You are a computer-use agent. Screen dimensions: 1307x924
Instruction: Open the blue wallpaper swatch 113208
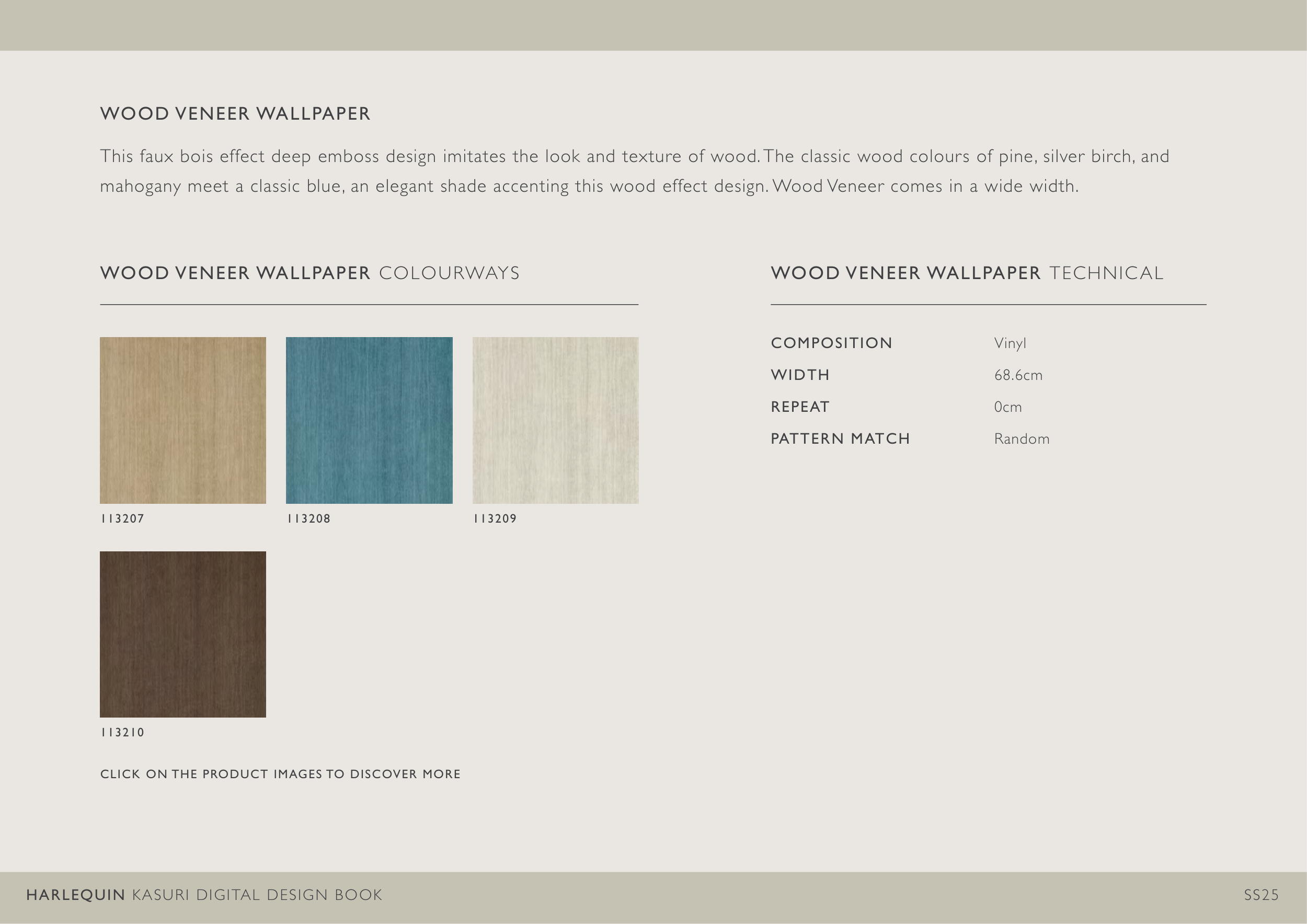pyautogui.click(x=369, y=420)
